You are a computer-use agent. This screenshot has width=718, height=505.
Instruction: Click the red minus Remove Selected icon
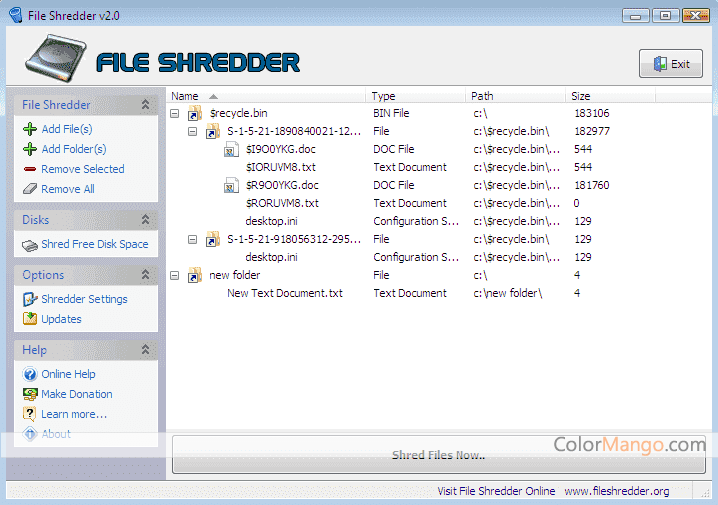pos(30,169)
